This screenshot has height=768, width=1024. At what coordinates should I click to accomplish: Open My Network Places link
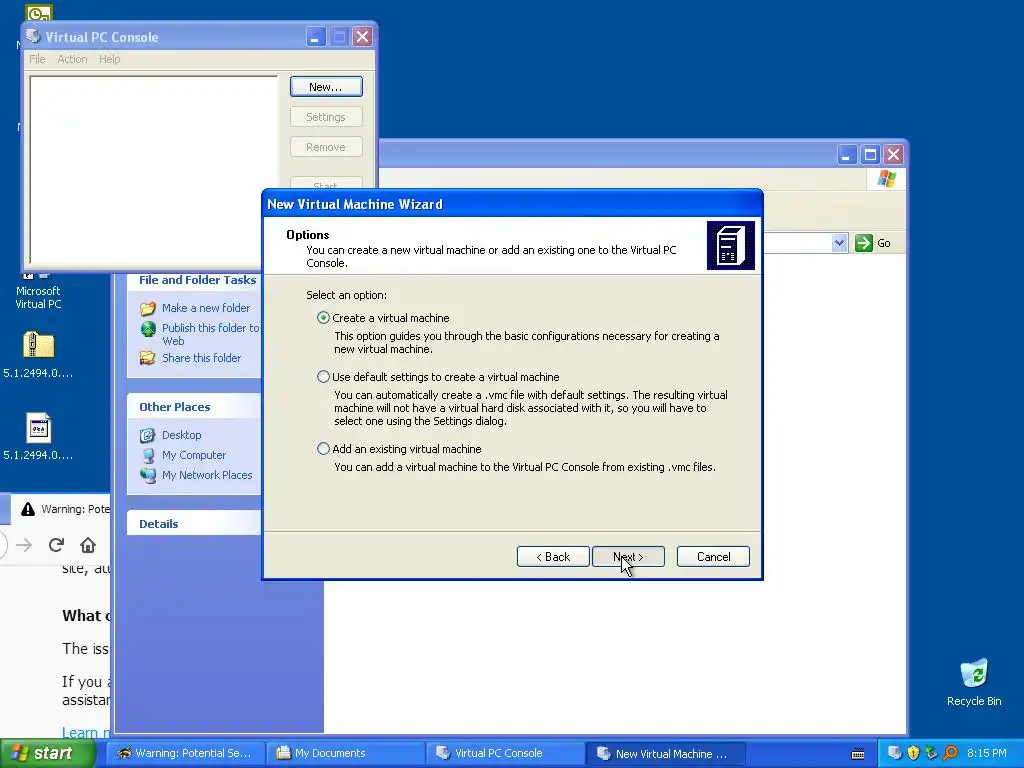click(207, 475)
